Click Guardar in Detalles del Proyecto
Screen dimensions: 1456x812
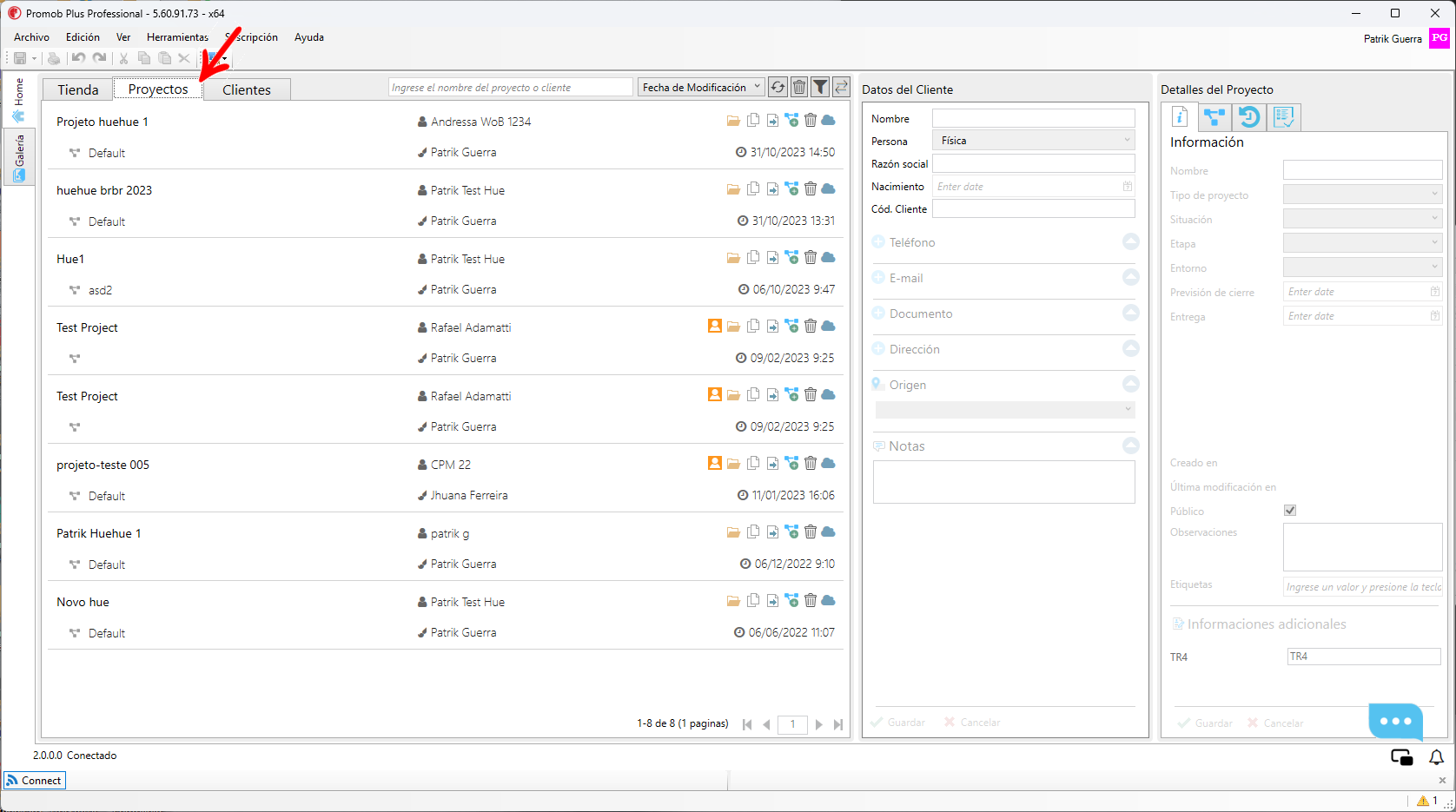(x=1205, y=723)
